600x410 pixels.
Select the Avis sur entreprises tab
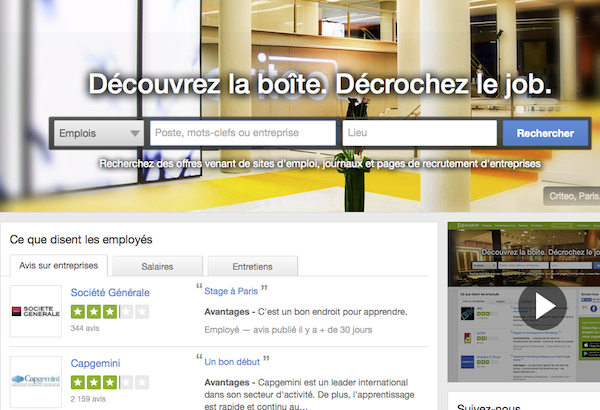click(59, 265)
